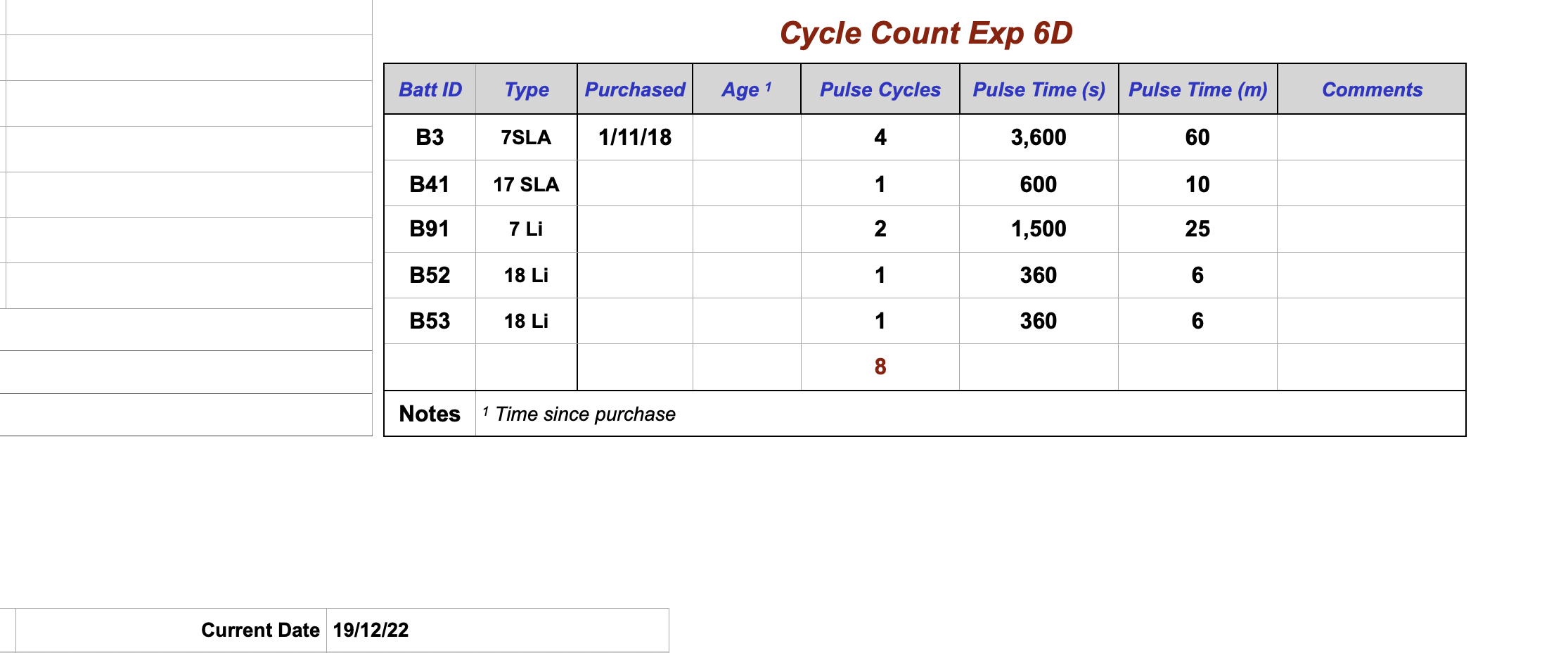Image resolution: width=1568 pixels, height=653 pixels.
Task: Select the 'B91' battery ID cell
Action: (x=430, y=229)
